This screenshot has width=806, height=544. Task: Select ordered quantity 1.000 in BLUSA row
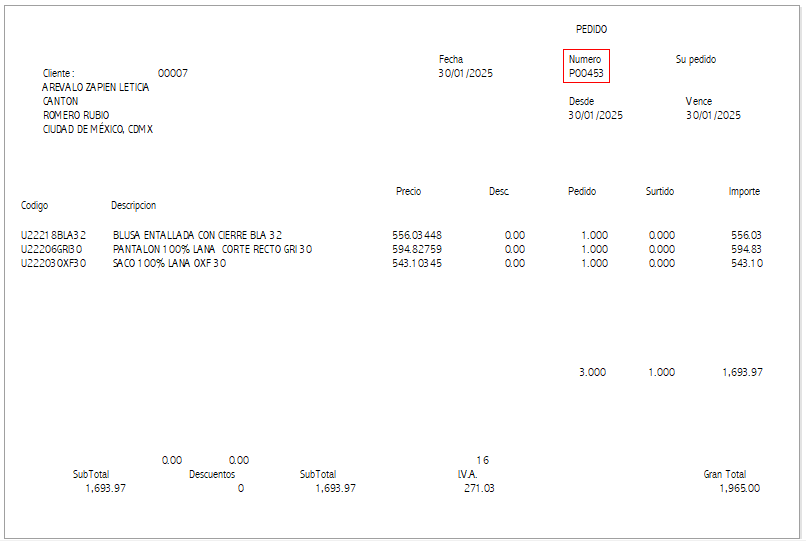click(595, 235)
